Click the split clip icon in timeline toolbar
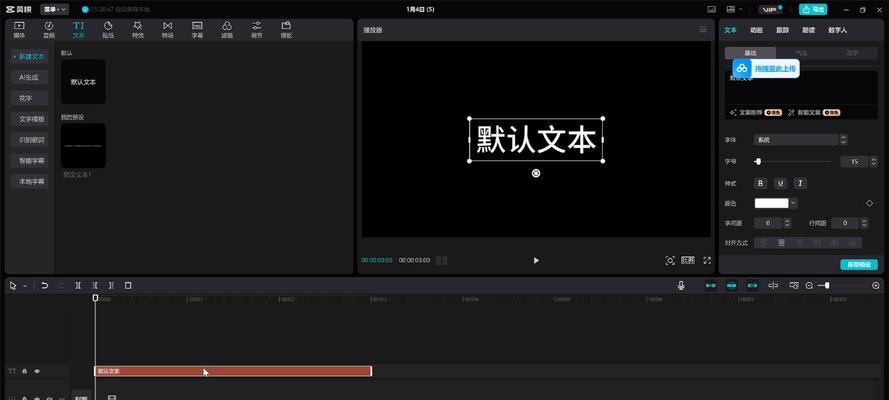 click(x=78, y=286)
